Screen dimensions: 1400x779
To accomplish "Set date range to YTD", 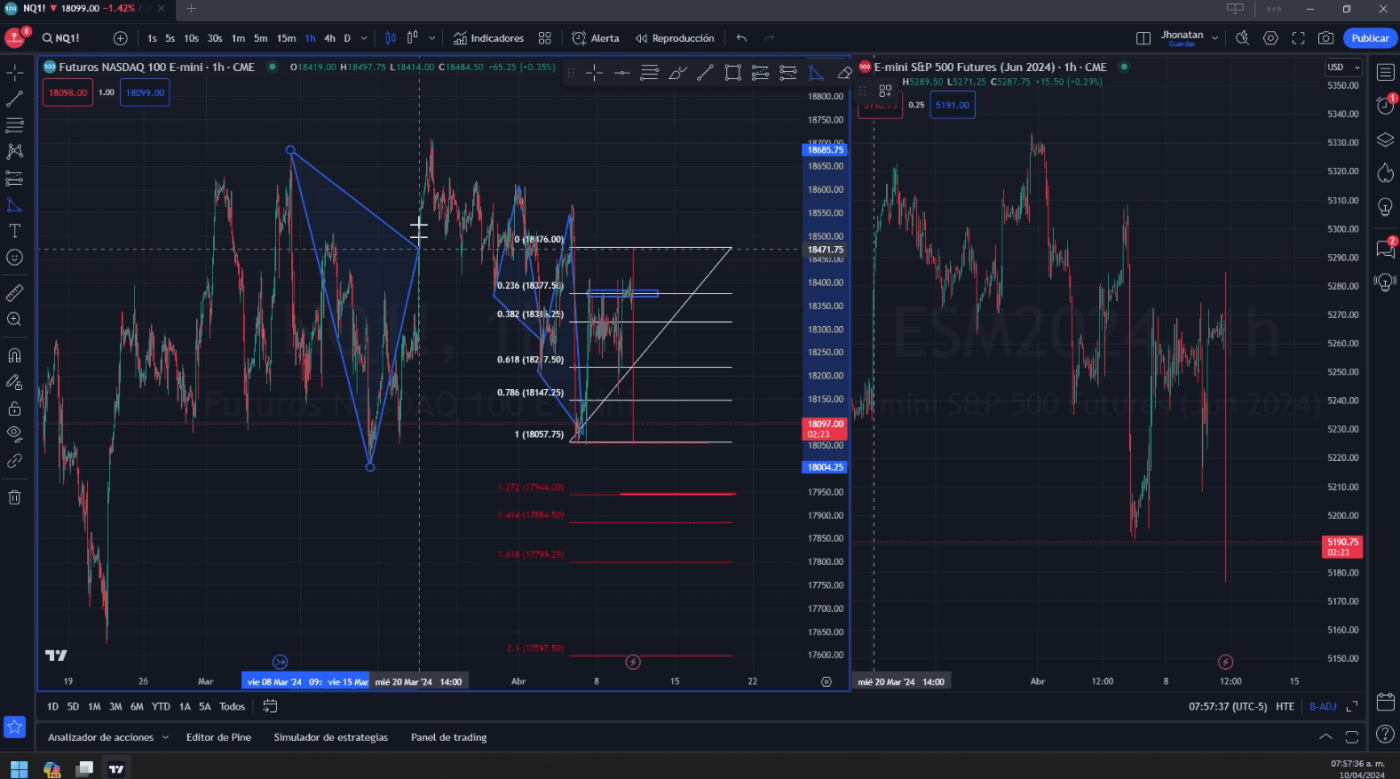I will [160, 706].
